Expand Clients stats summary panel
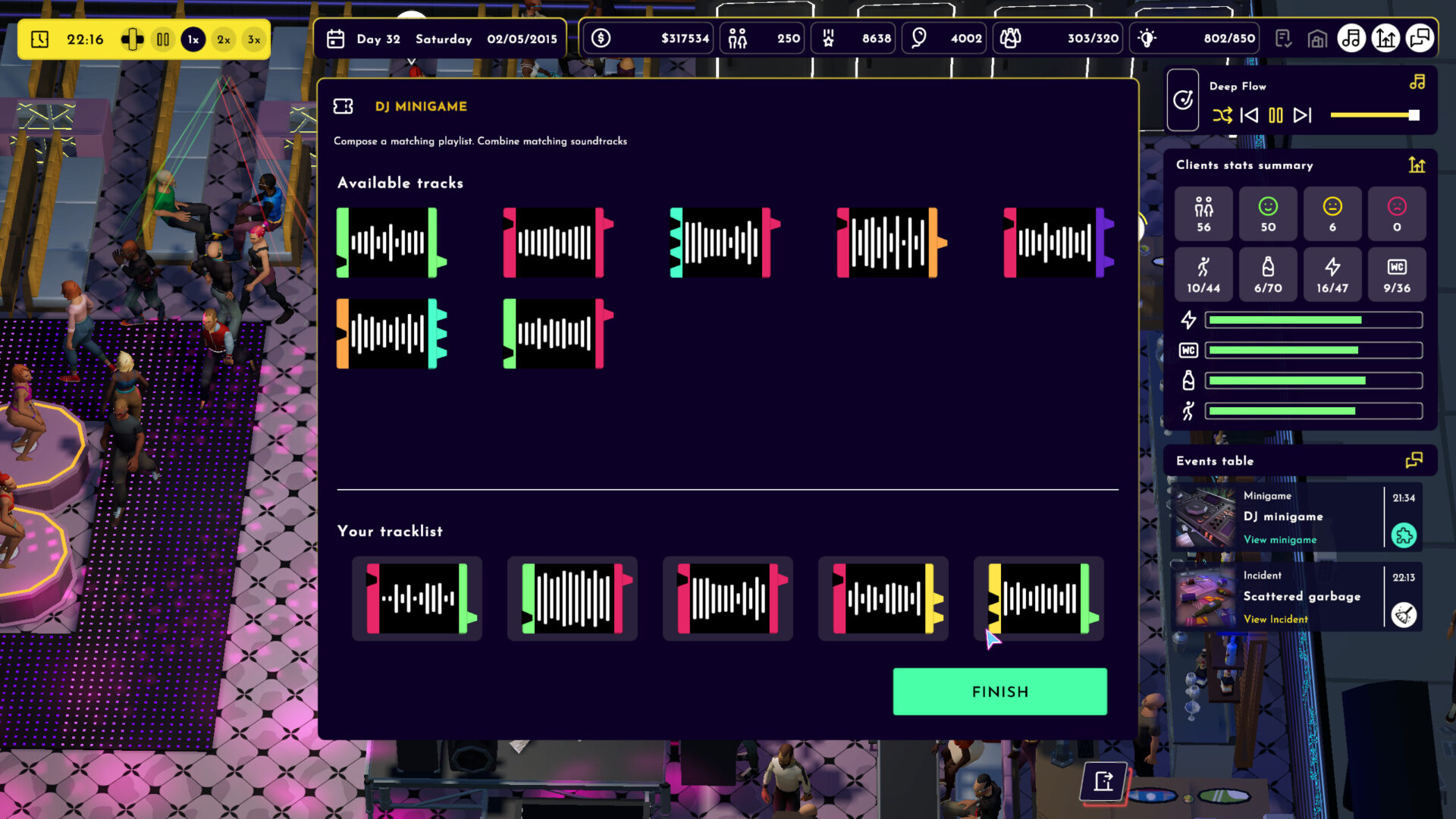This screenshot has width=1456, height=819. [1417, 165]
